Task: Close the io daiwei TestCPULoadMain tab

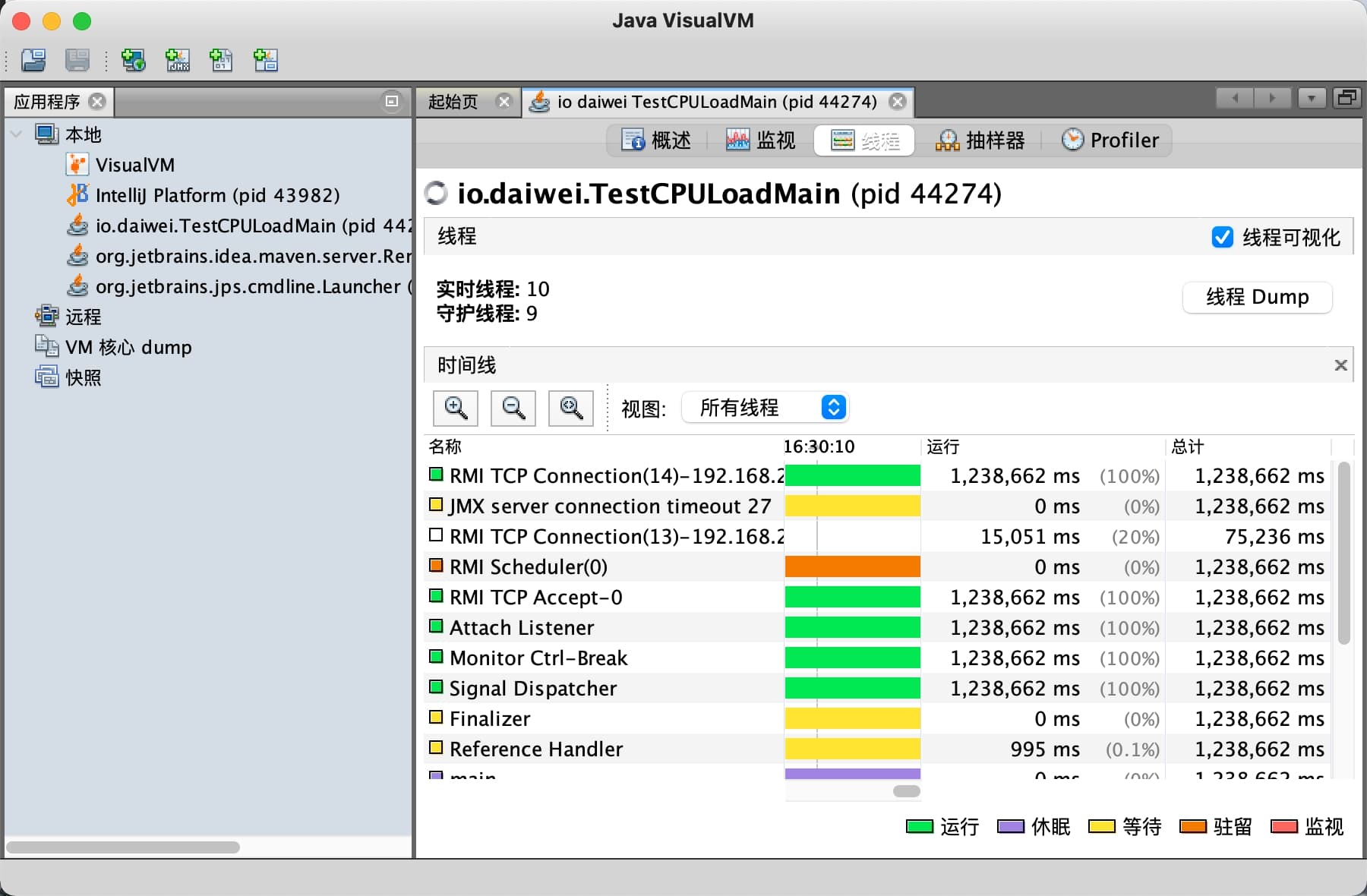Action: click(x=898, y=102)
